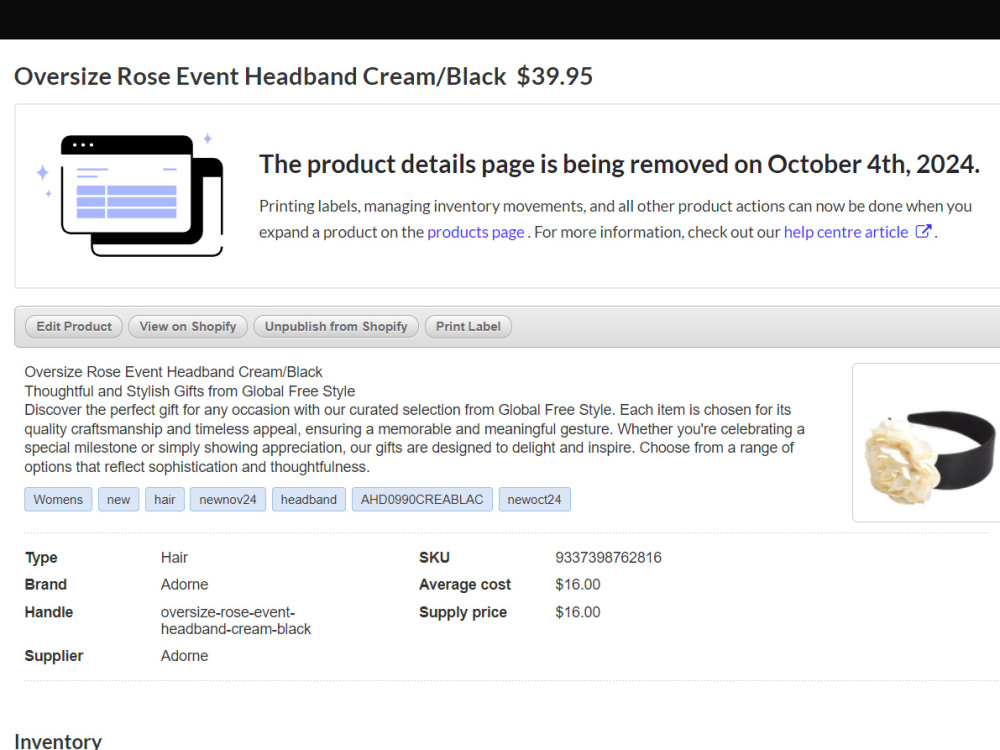This screenshot has width=1000, height=750.
Task: Click the rose headband product thumbnail
Action: tap(927, 443)
